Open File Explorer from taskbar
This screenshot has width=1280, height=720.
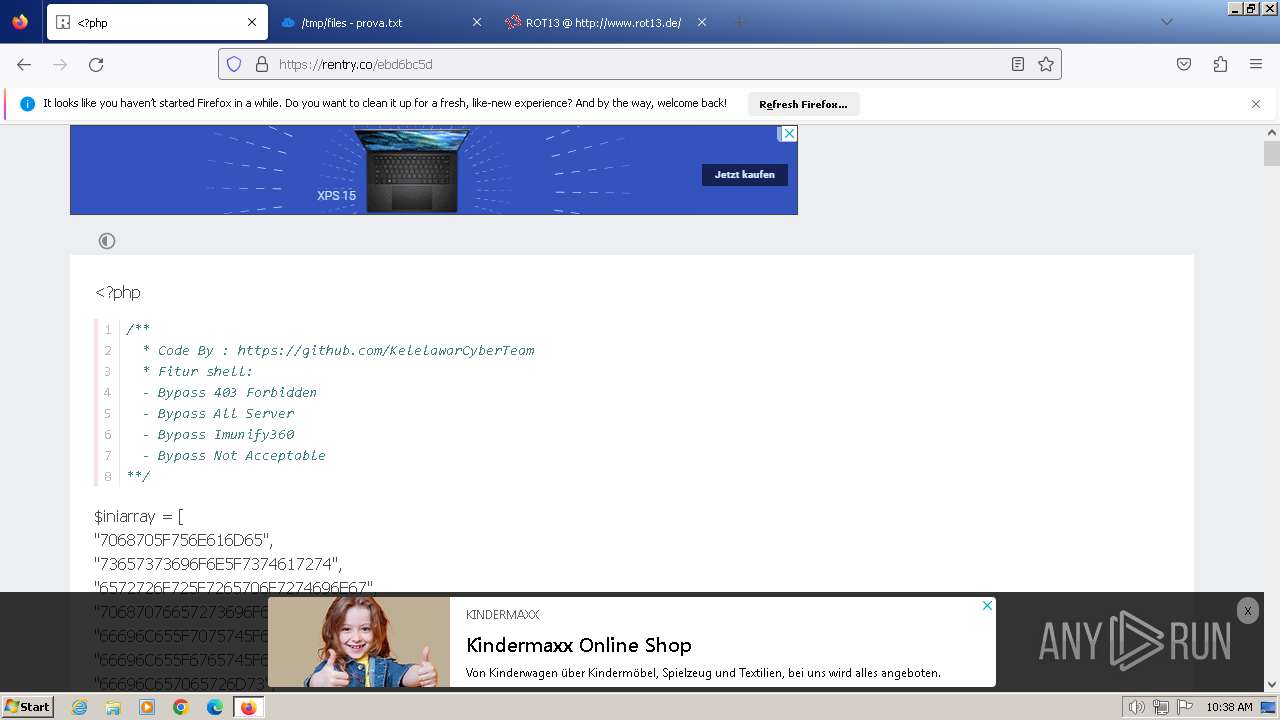tap(113, 707)
